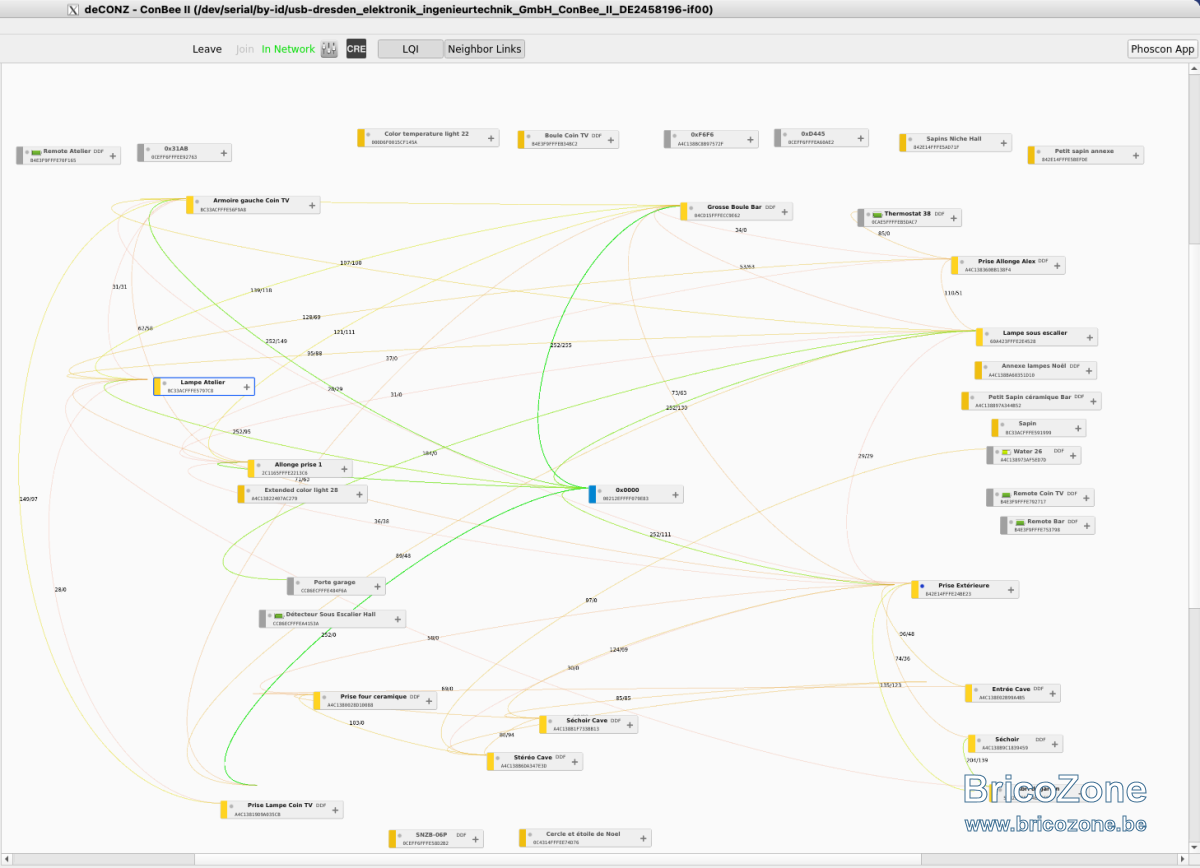Screen dimensions: 1200x868
Task: Expand the Allonge prise 1 node plus
Action: pos(340,468)
